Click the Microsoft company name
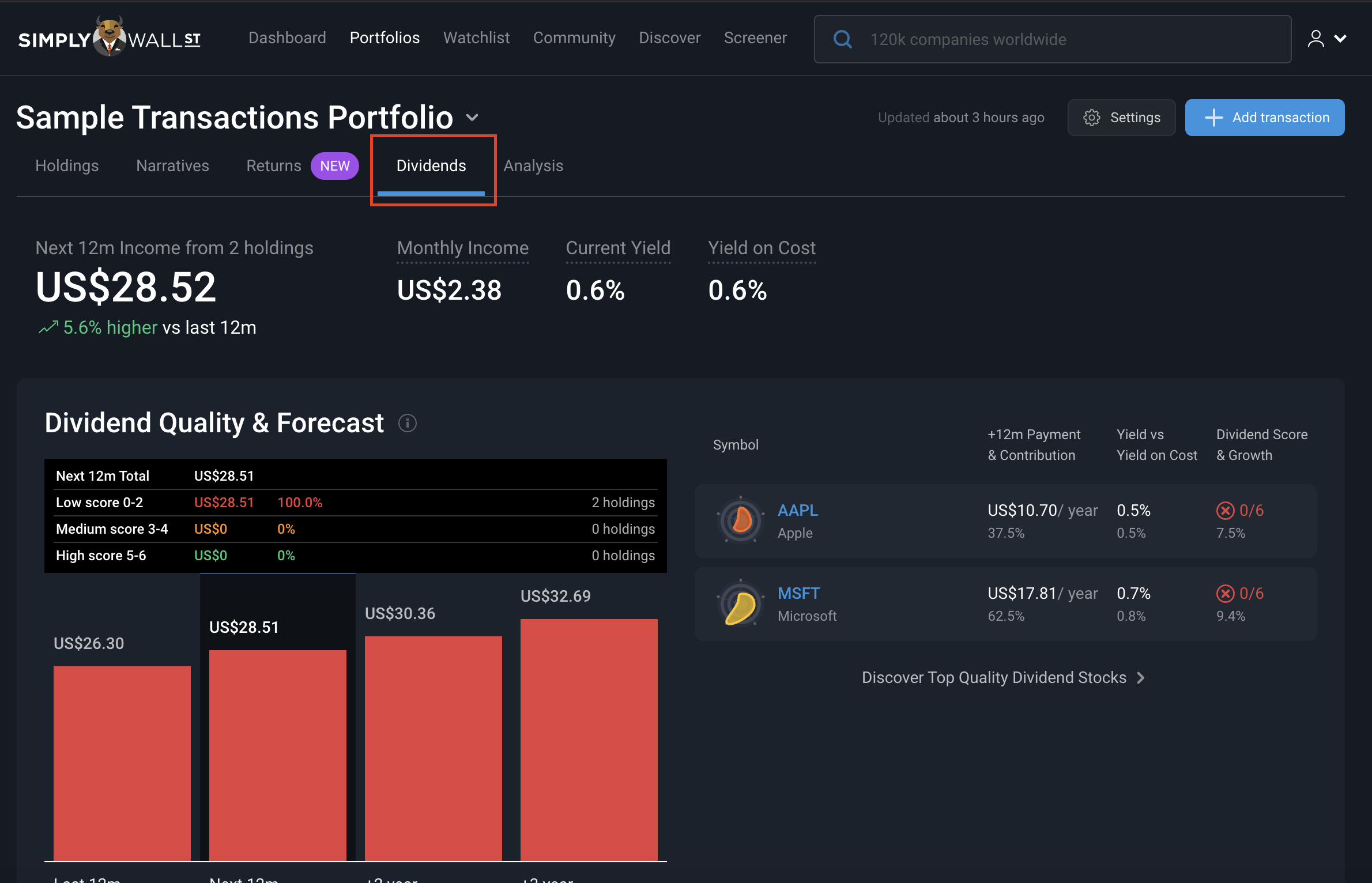 click(807, 616)
